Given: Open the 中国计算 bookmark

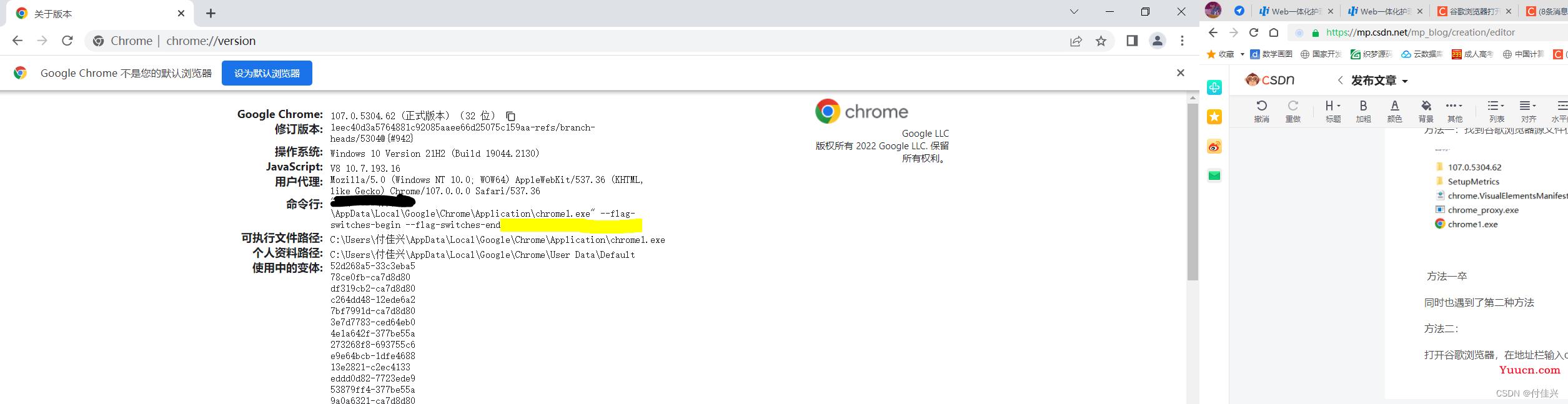Looking at the screenshot, I should tap(1523, 54).
